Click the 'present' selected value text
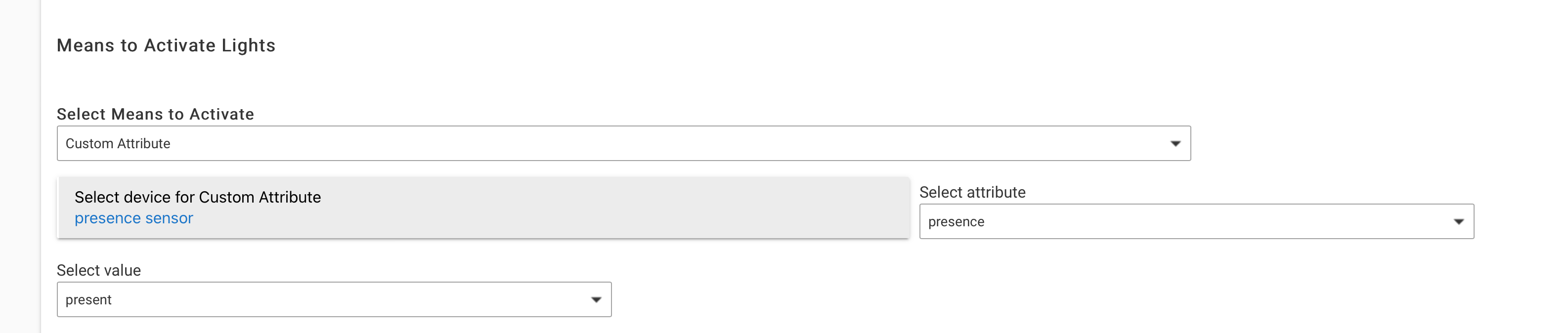Screen dimensions: 1568x333 tap(89, 299)
